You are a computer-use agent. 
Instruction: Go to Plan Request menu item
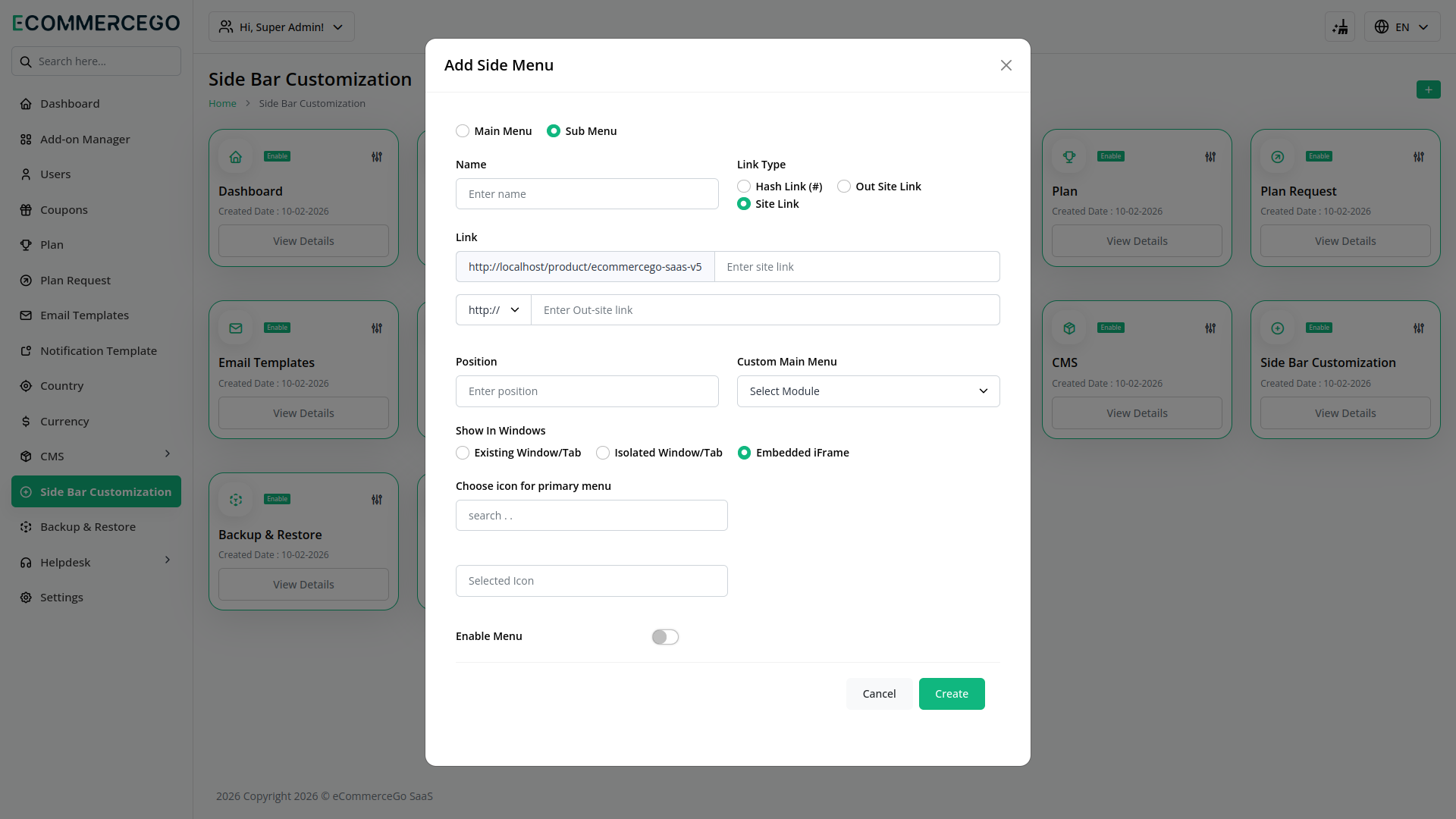click(96, 281)
